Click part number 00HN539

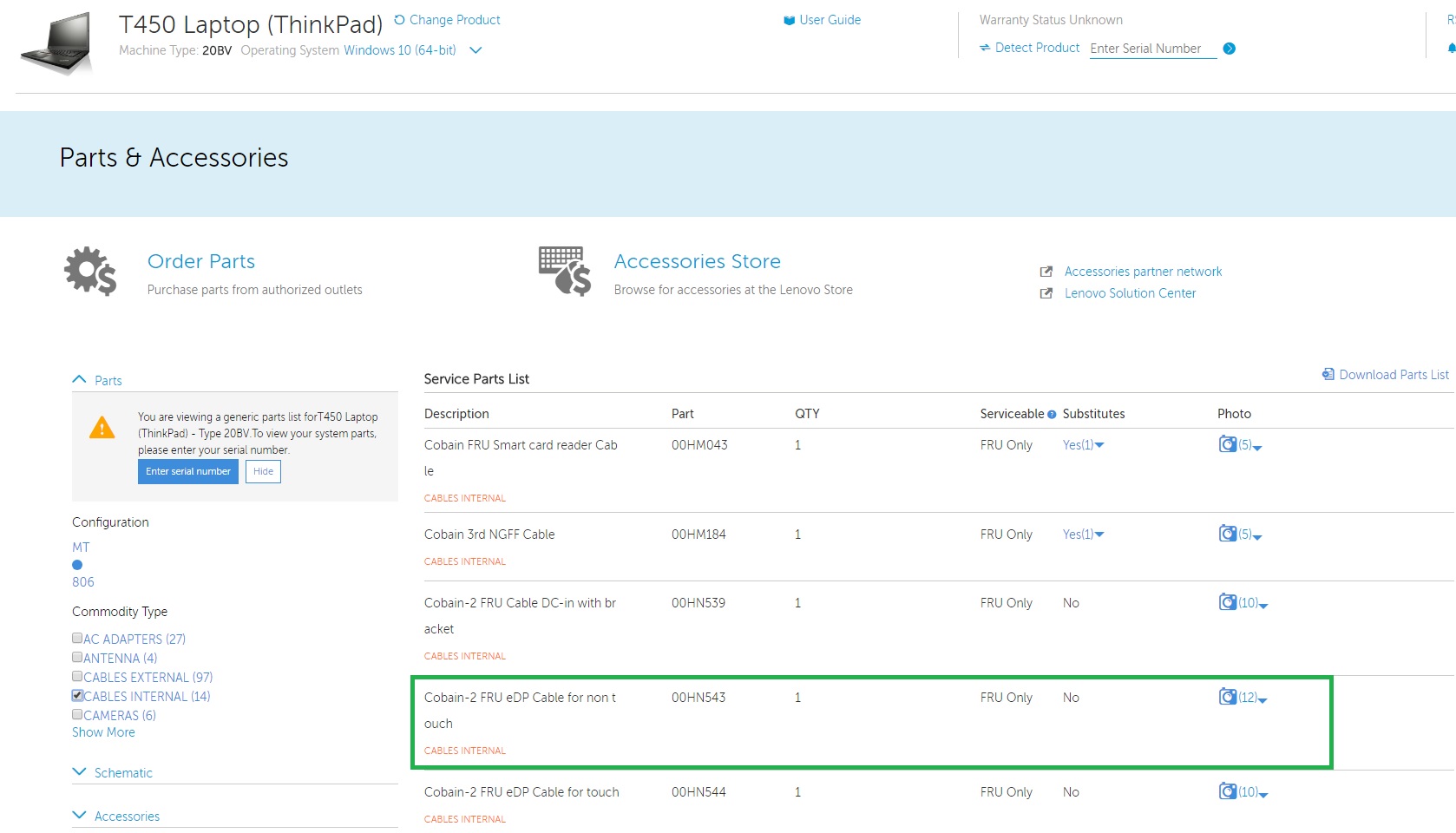coord(698,603)
